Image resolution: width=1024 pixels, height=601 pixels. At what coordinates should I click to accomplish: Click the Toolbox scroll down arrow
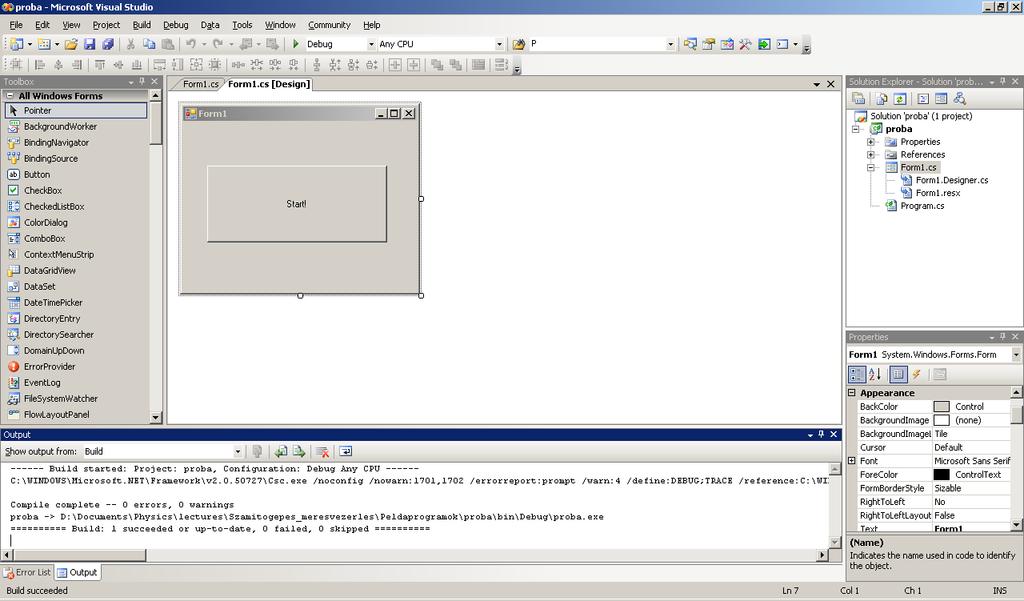(155, 417)
